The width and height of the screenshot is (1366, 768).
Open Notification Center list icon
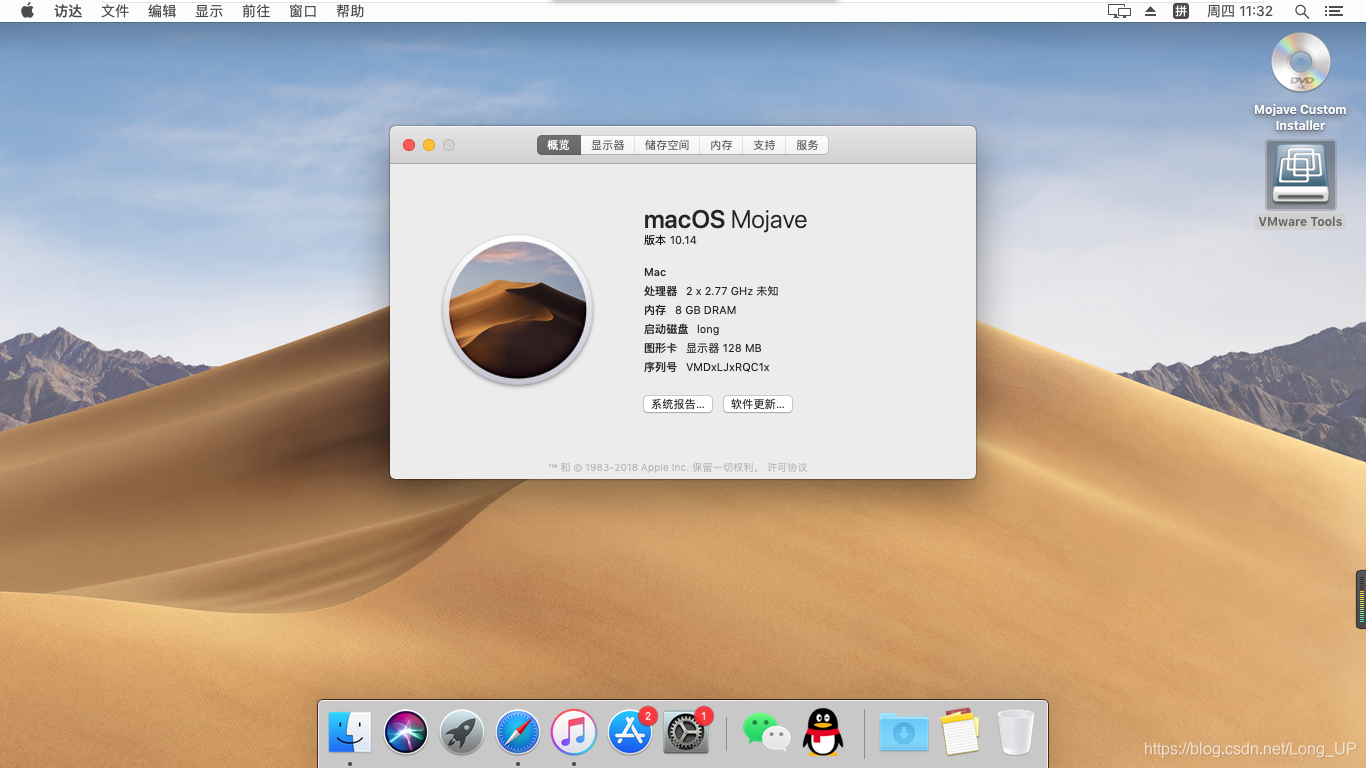pos(1333,11)
